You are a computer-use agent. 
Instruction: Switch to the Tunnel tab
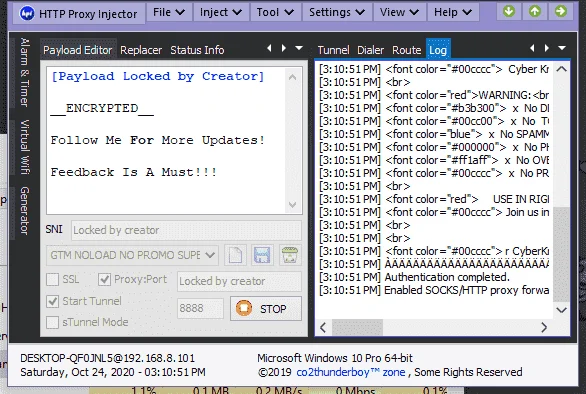(x=333, y=50)
